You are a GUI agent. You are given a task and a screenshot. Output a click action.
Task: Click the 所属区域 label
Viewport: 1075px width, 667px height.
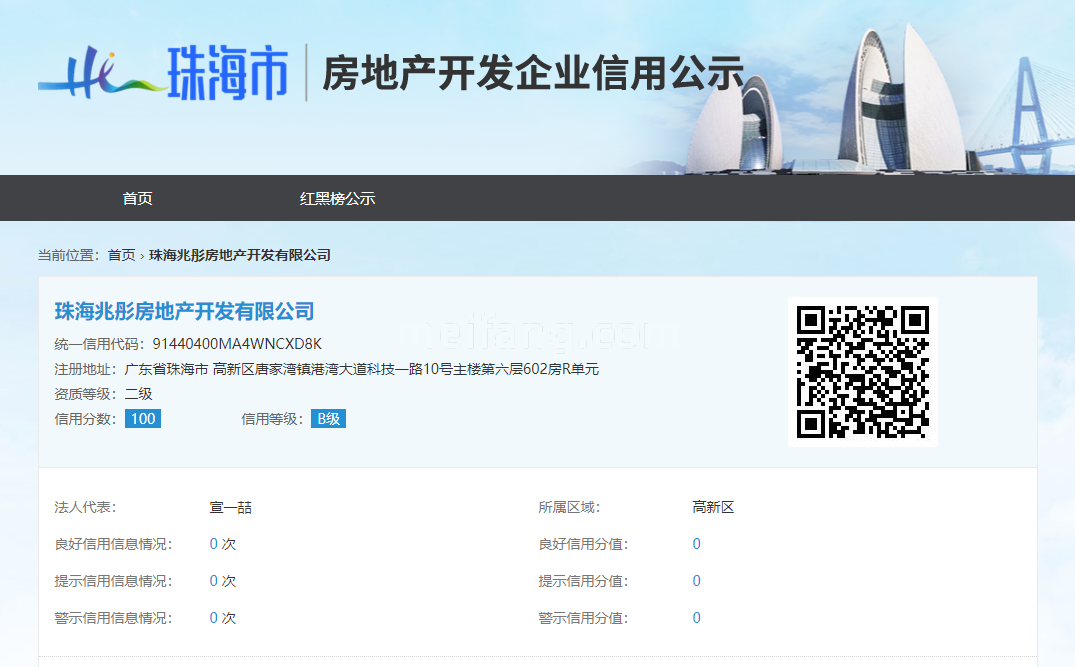point(569,507)
